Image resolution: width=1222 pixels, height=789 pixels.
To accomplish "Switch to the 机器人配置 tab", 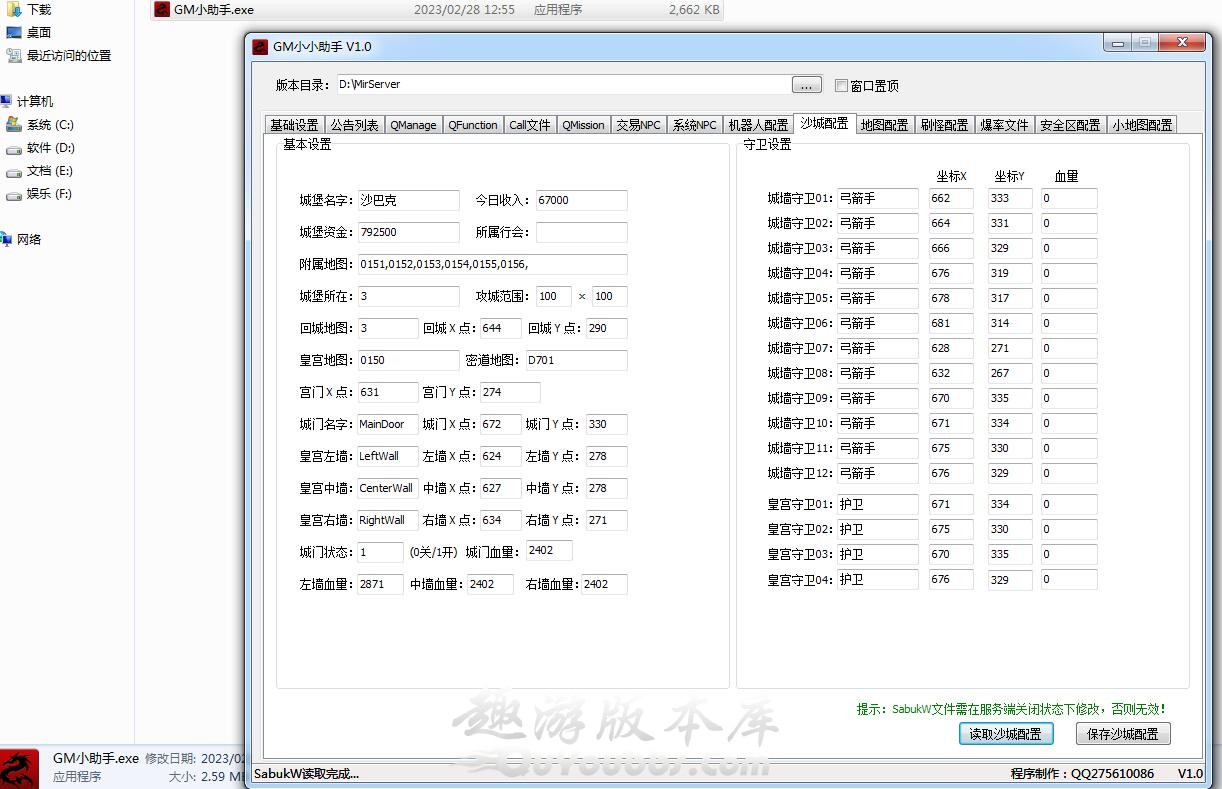I will click(x=758, y=125).
